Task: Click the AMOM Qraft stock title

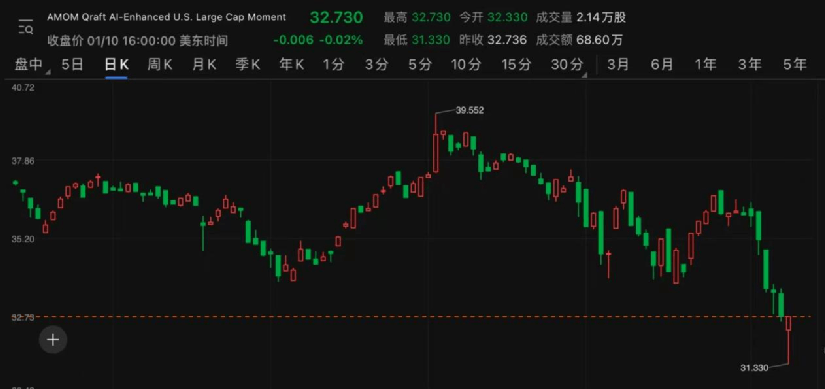Action: coord(167,17)
